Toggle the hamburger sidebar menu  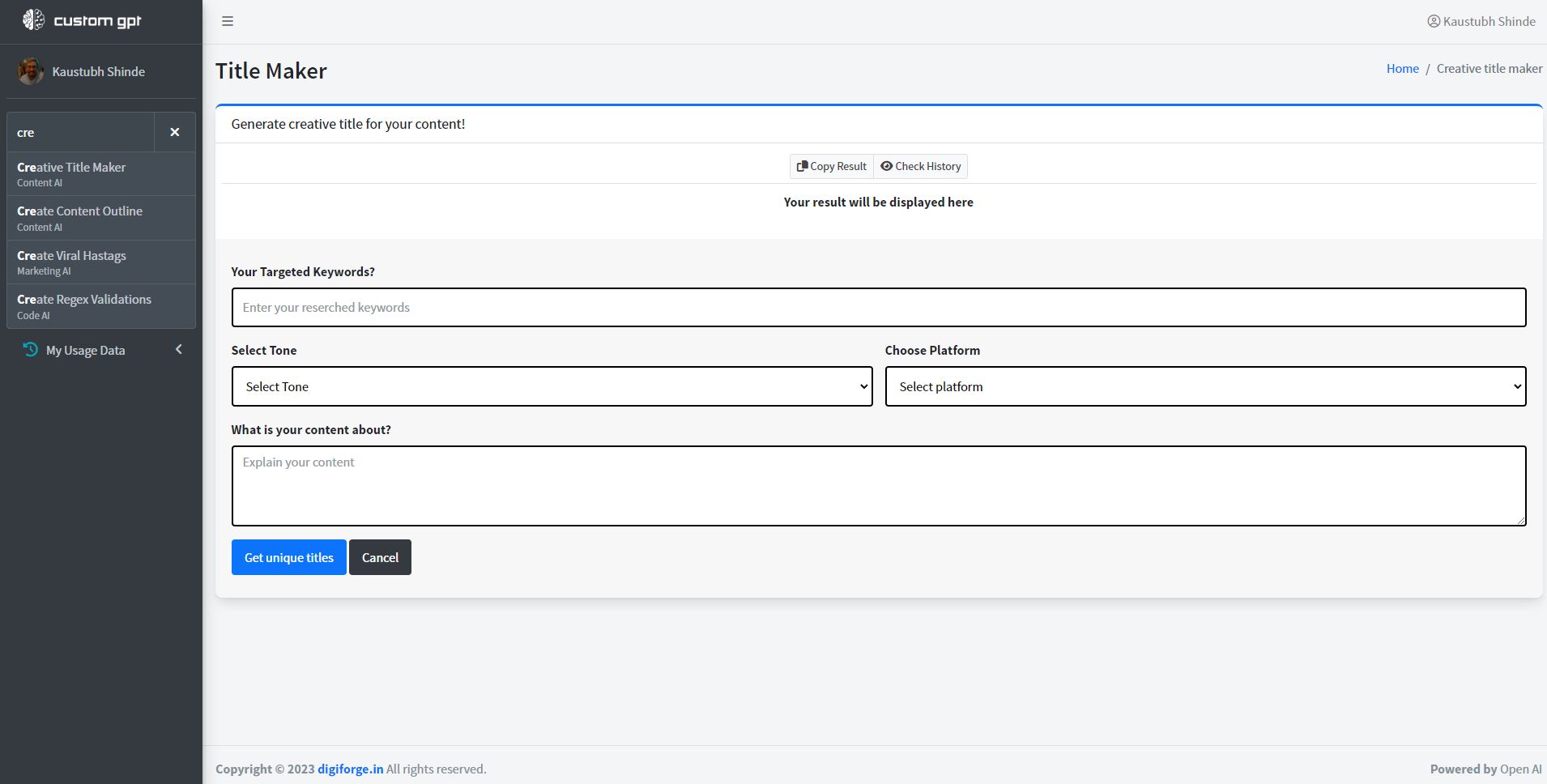pos(228,21)
